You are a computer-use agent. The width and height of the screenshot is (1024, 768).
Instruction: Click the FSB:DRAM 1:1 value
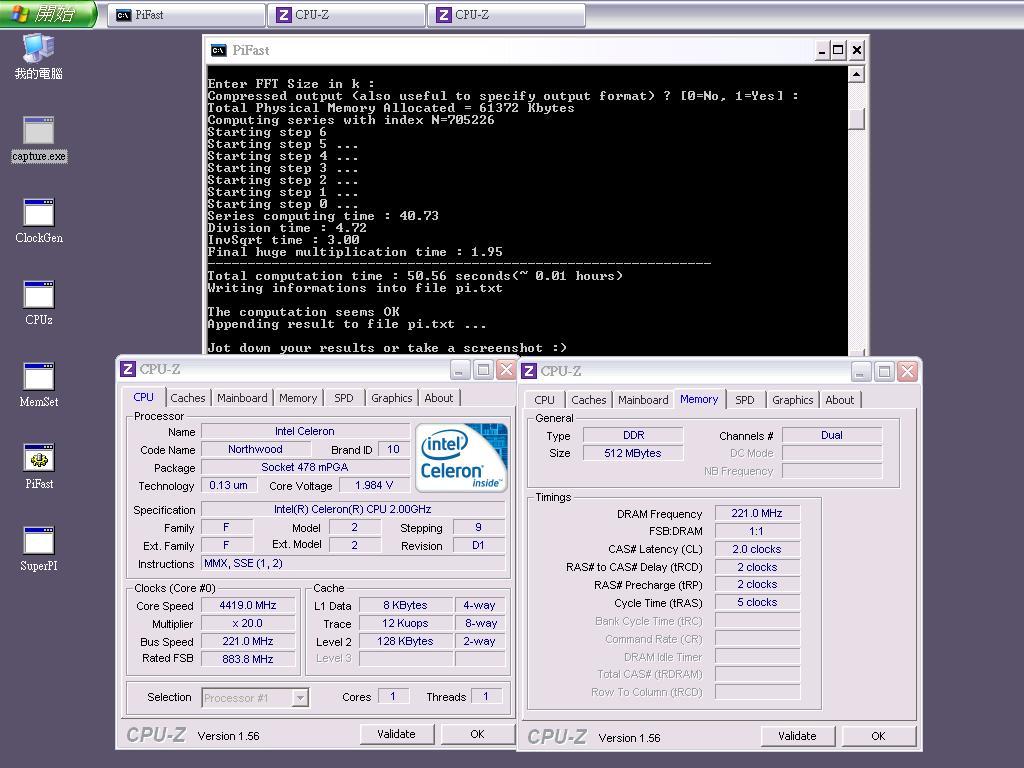click(x=757, y=531)
